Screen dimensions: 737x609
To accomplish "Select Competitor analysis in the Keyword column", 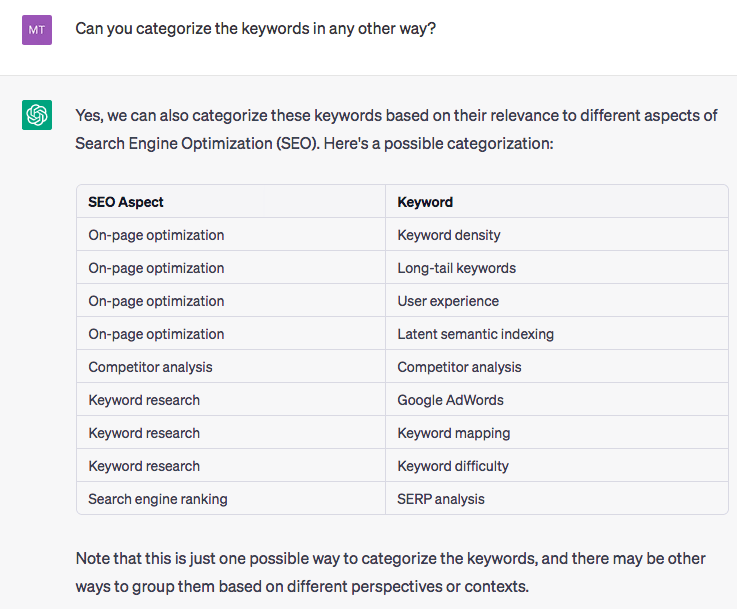I will (x=557, y=367).
